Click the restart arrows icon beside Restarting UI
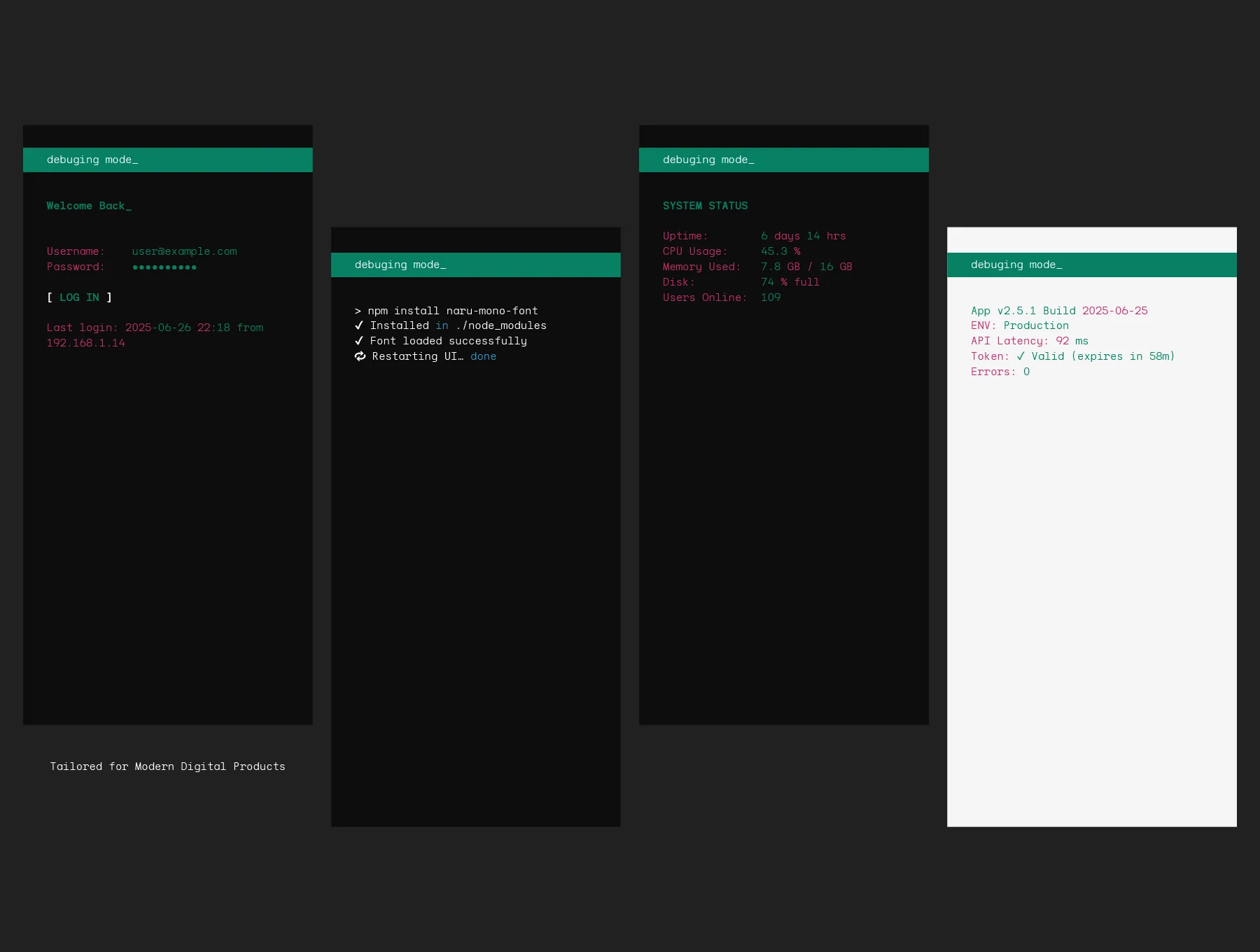This screenshot has width=1260, height=952. (x=360, y=356)
